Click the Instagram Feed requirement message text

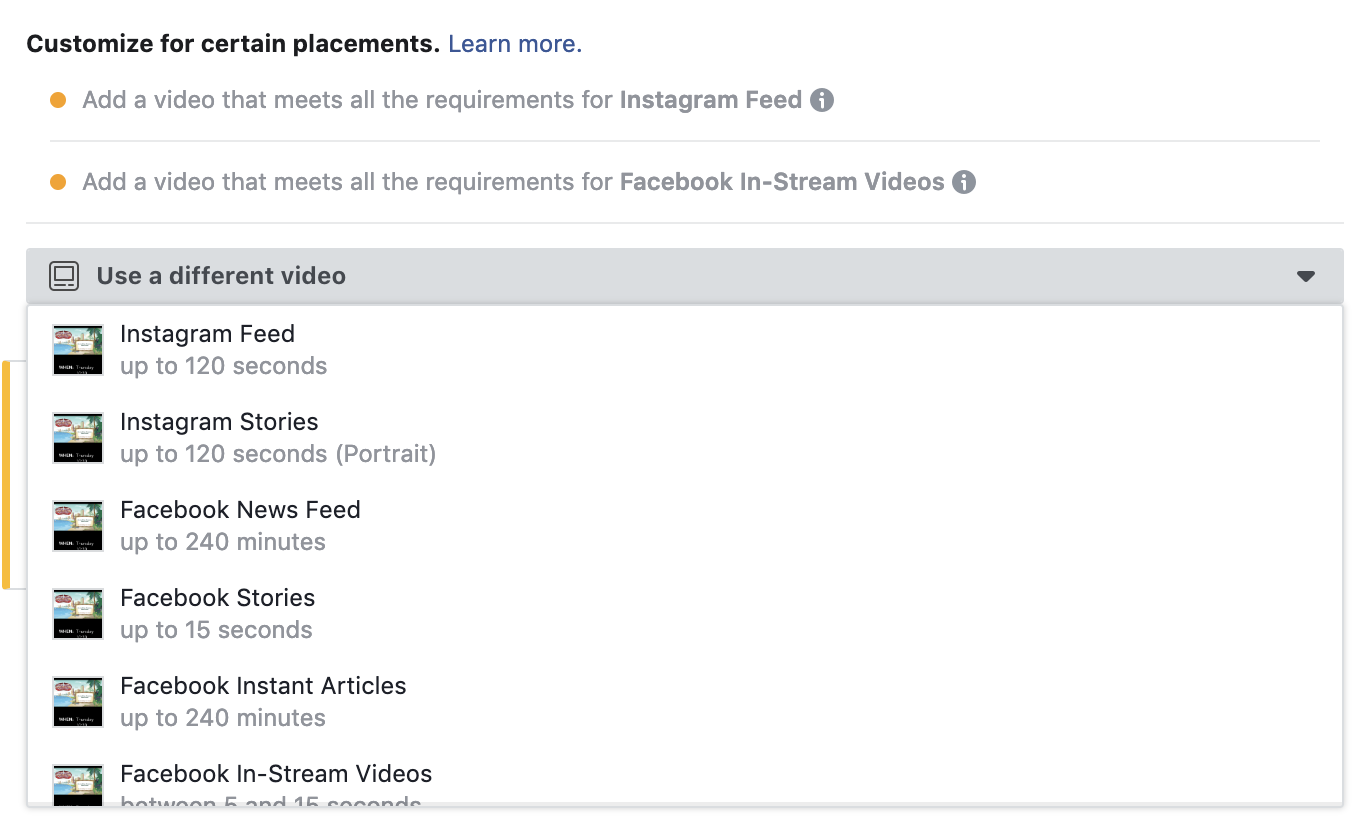click(x=442, y=100)
